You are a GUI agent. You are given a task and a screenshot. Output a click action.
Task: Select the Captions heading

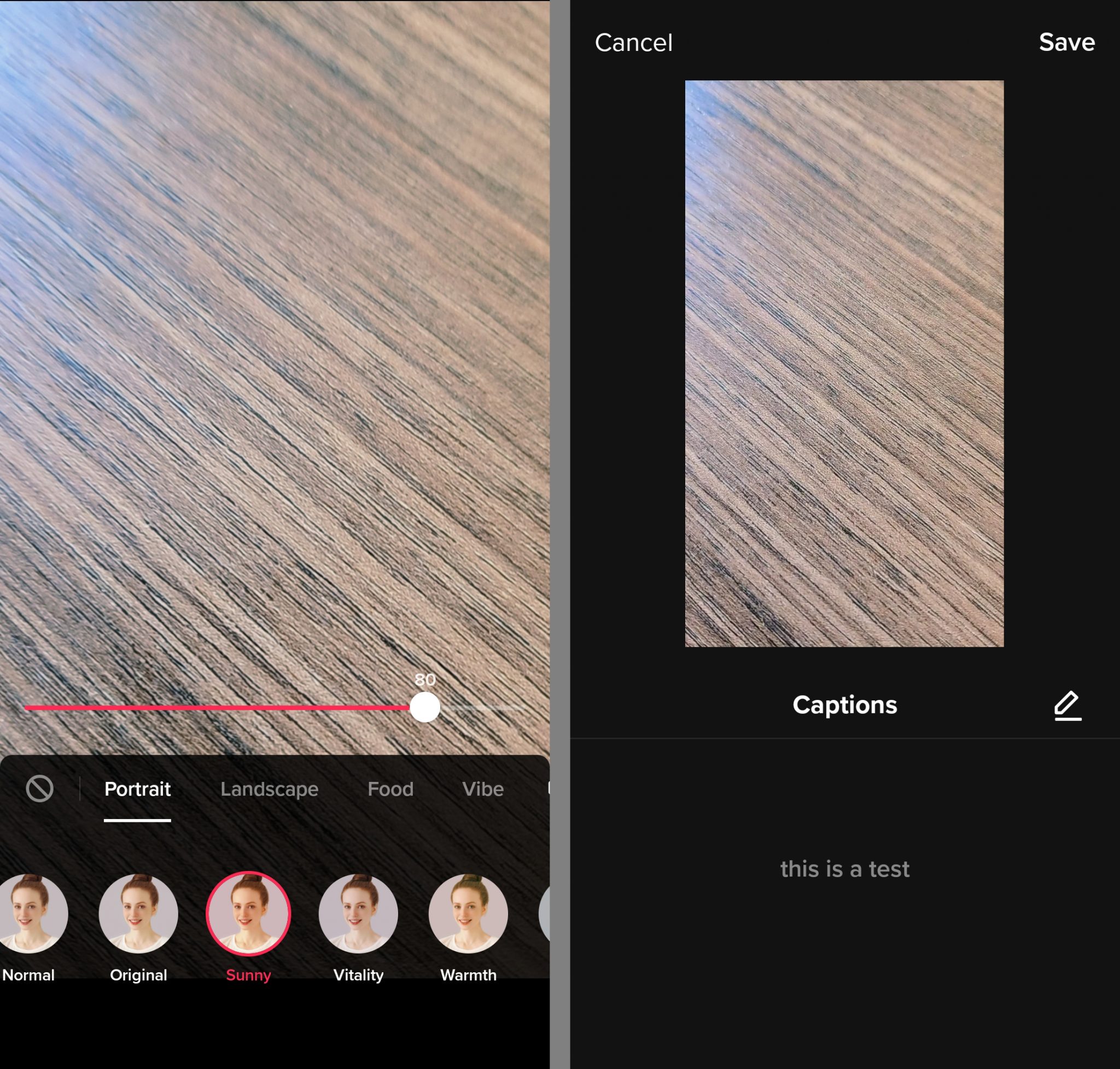(844, 705)
